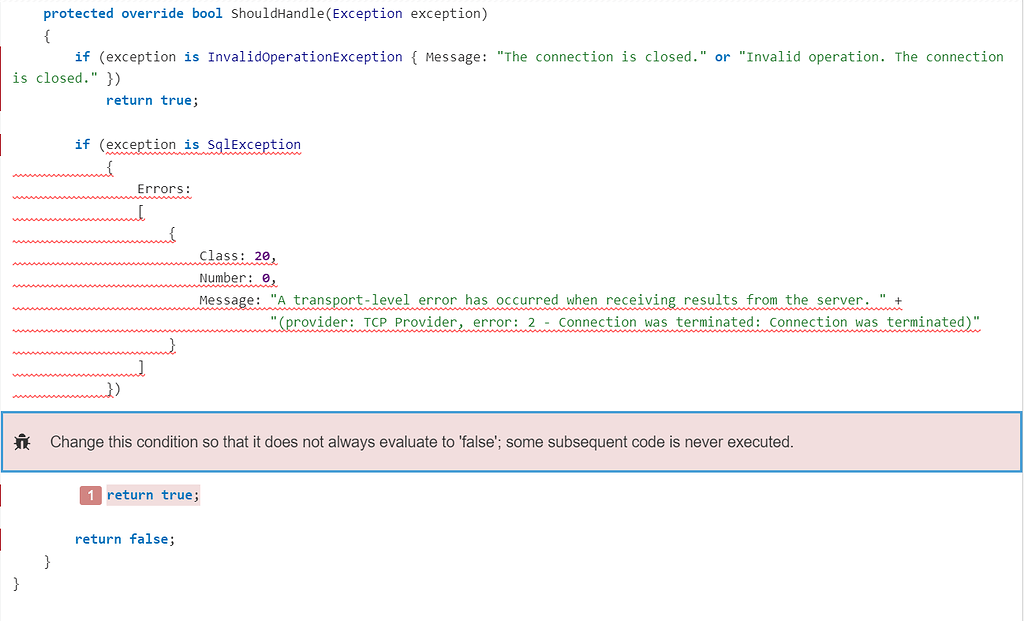Select the underlined SqlException identifier
Viewport: 1024px width, 621px height.
click(x=254, y=144)
